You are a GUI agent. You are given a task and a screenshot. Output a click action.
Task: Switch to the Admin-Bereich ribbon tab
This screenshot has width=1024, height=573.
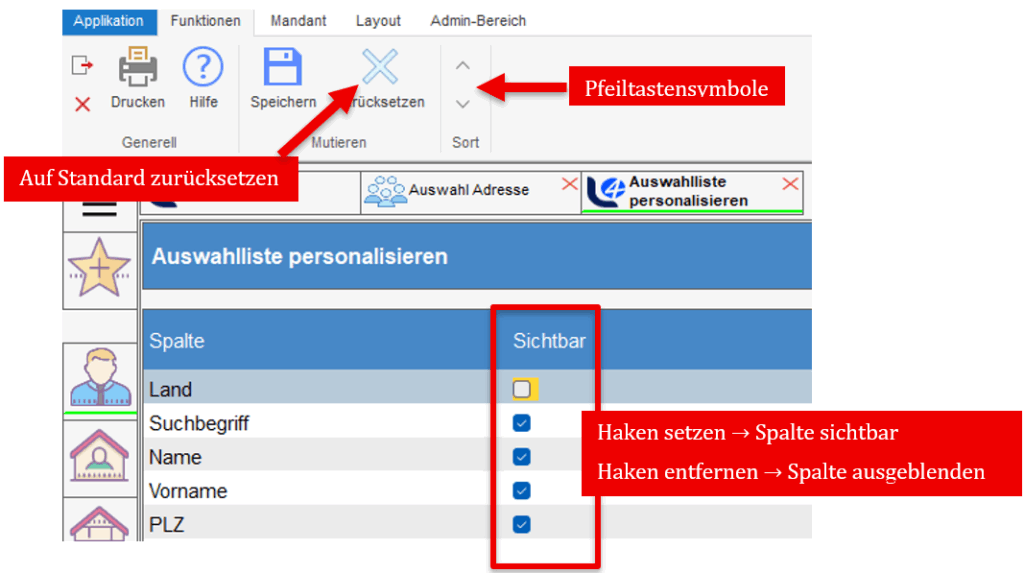tap(478, 21)
